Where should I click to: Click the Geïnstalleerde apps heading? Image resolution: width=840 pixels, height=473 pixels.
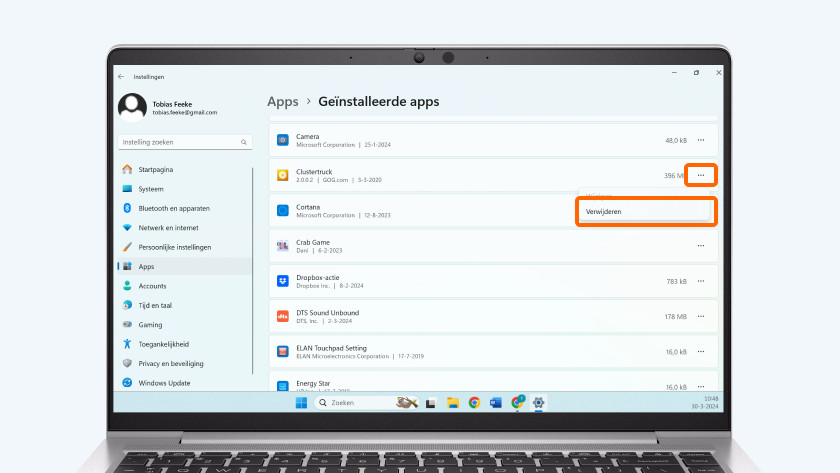pos(379,101)
